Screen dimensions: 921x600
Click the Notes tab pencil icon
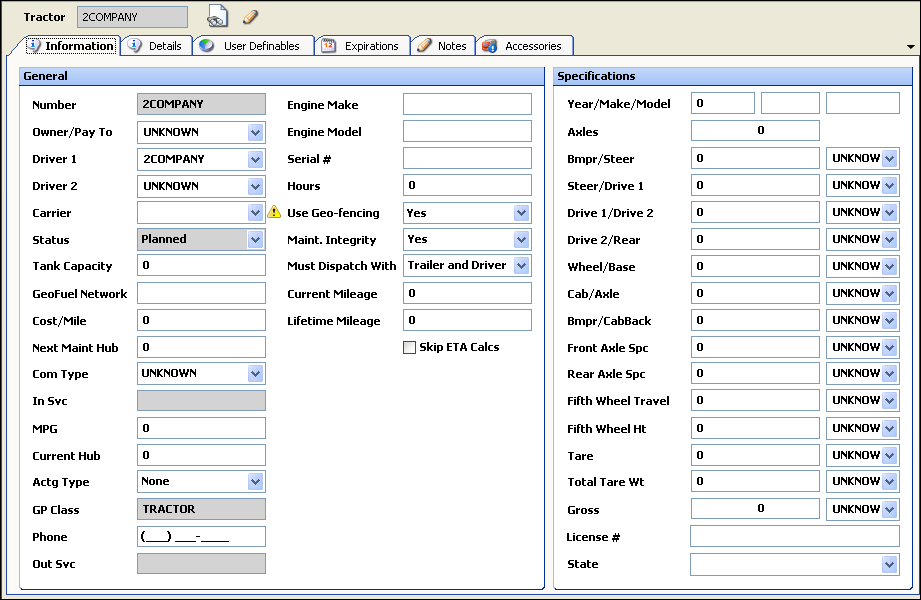424,46
